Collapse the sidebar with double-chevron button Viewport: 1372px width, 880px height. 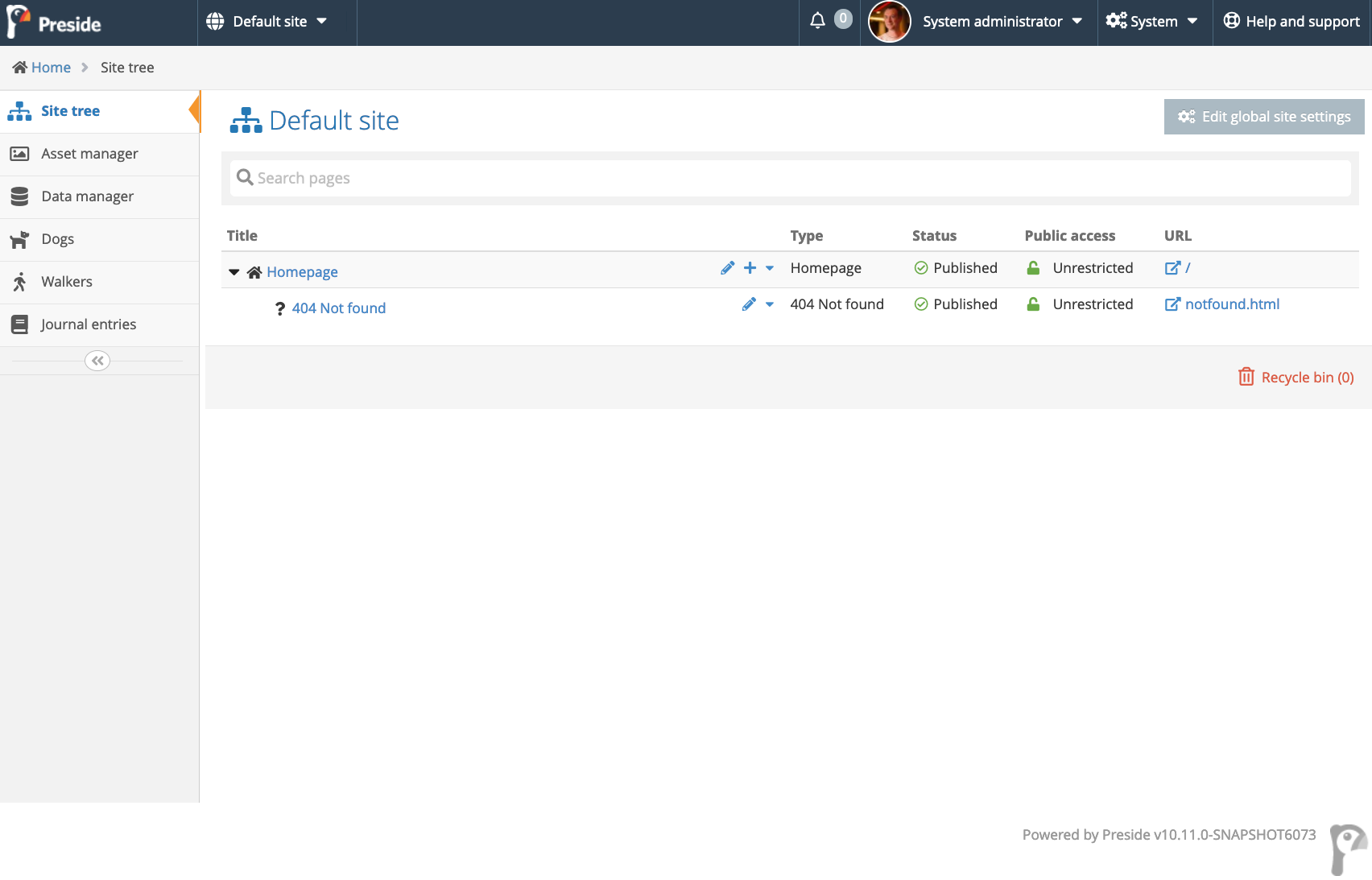(97, 361)
